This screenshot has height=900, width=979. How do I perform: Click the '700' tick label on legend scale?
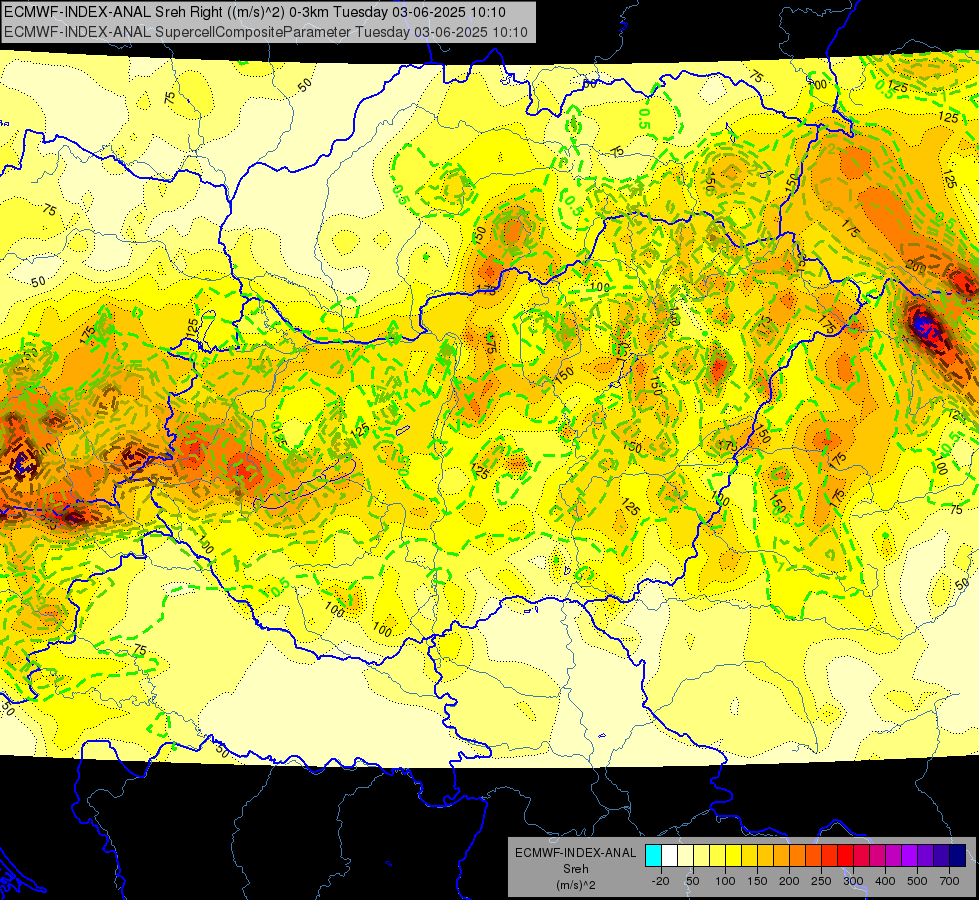click(949, 881)
